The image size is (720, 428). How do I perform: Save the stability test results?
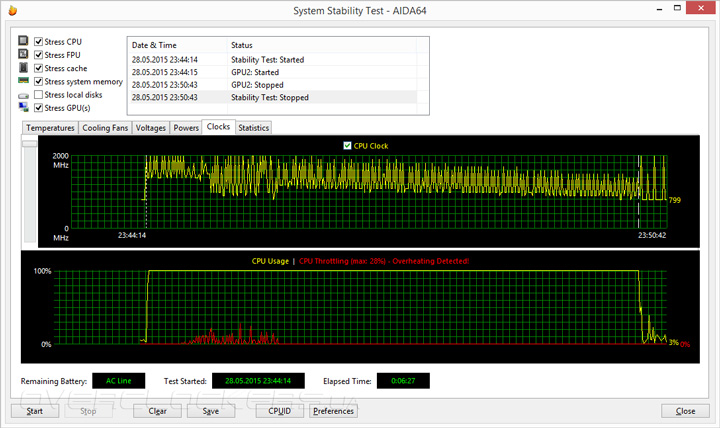coord(211,411)
